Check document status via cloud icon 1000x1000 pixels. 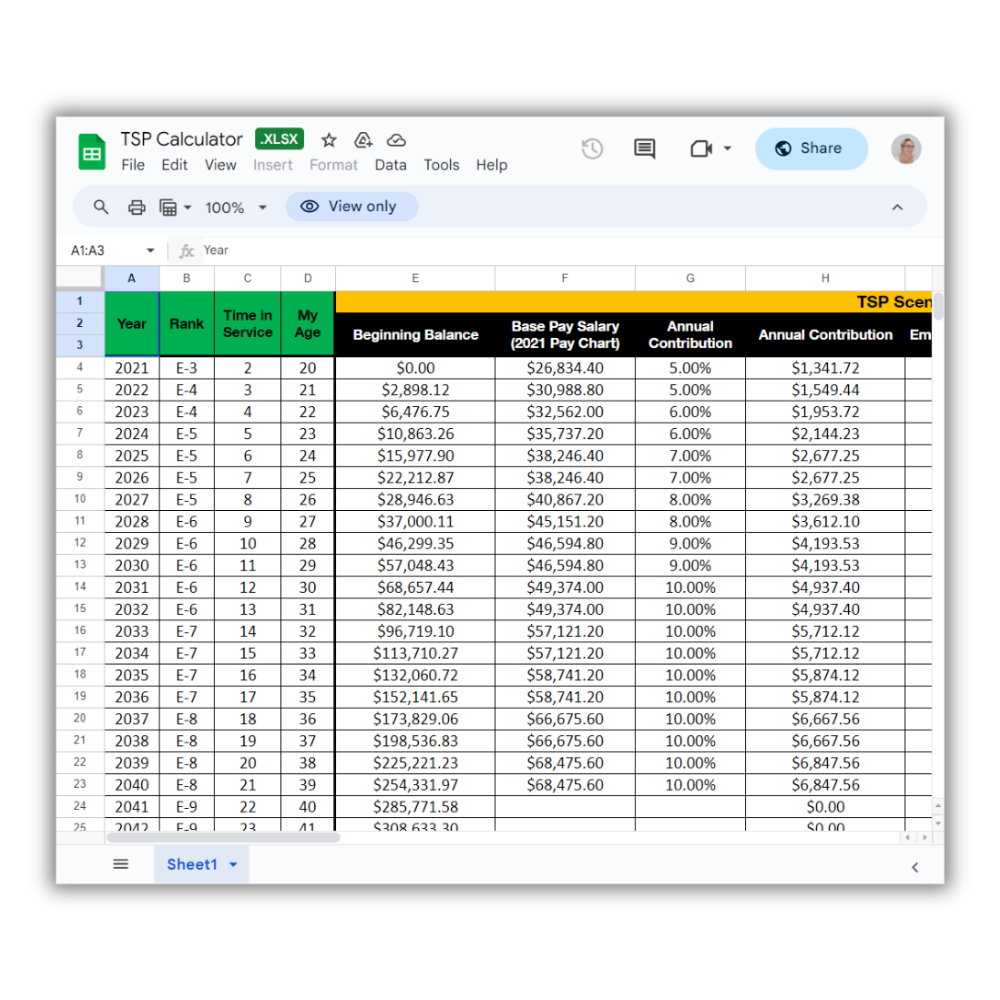coord(396,140)
